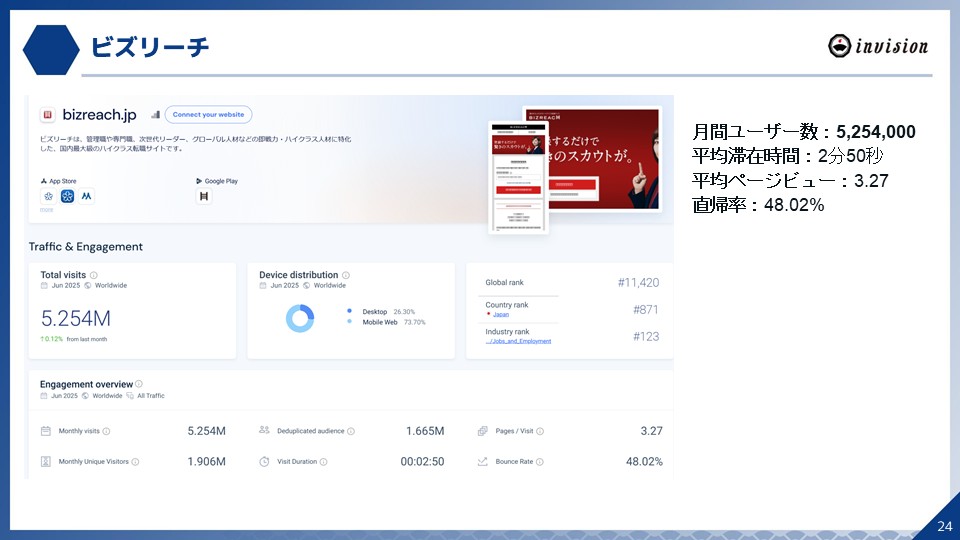This screenshot has width=960, height=540.
Task: Click the info icon next to Total visits
Action: click(94, 276)
